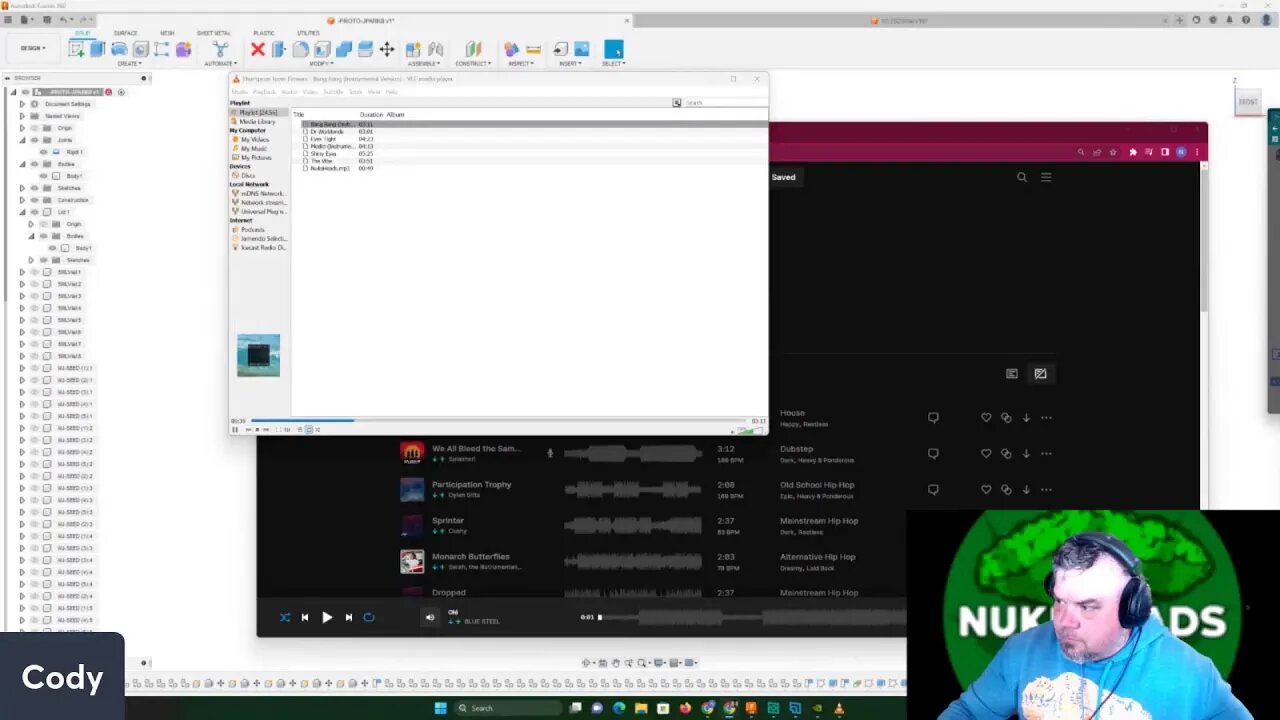Toggle visibility eye of top-level Bodies folder
1280x720 pixels.
coord(34,164)
